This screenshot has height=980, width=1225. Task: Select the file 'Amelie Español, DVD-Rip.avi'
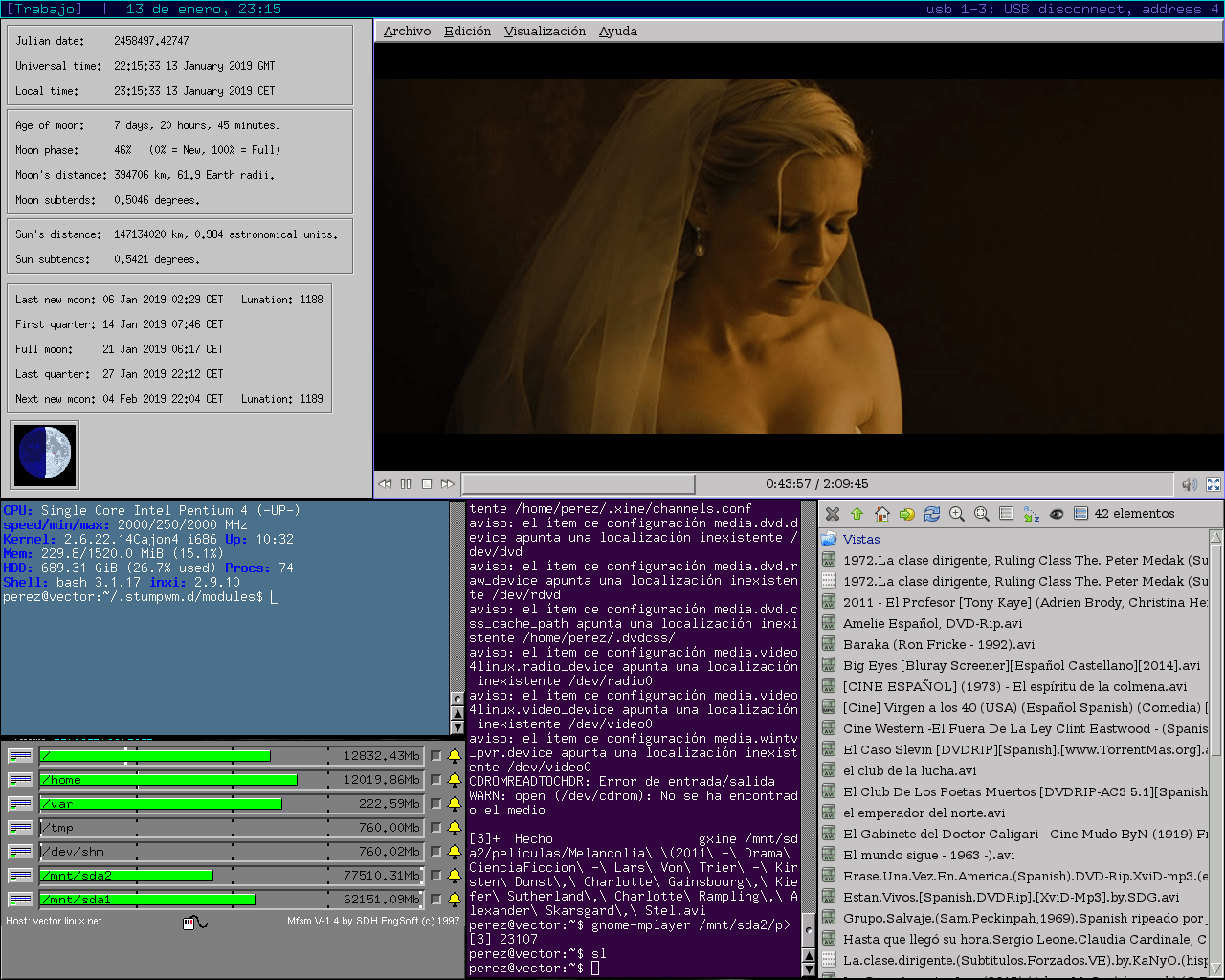coord(932,623)
